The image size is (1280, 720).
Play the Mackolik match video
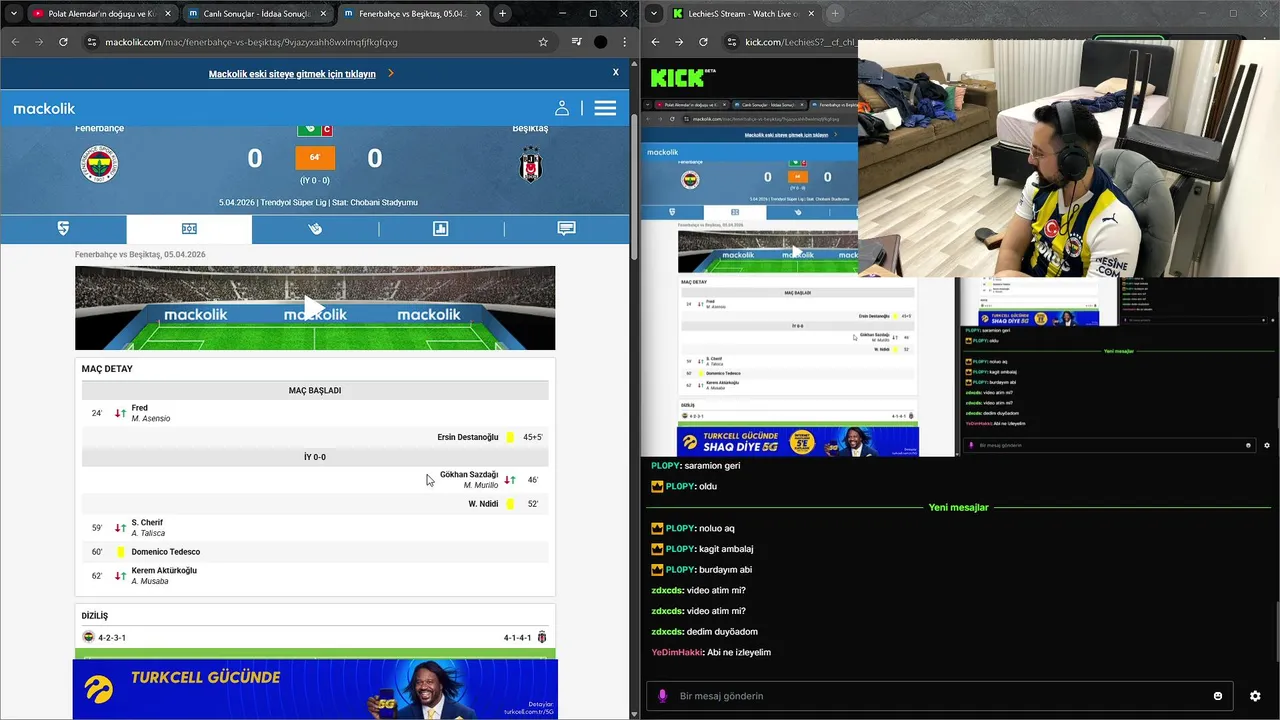click(315, 308)
